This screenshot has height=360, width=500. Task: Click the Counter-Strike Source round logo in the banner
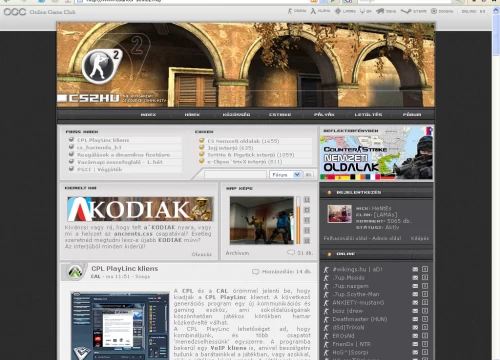click(102, 66)
